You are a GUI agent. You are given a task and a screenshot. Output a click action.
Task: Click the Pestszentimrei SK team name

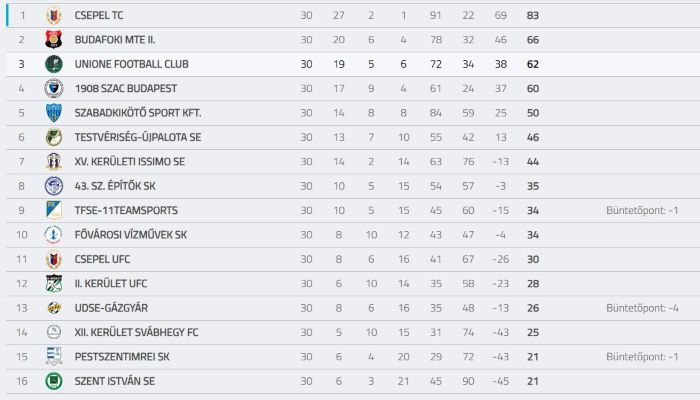click(122, 357)
